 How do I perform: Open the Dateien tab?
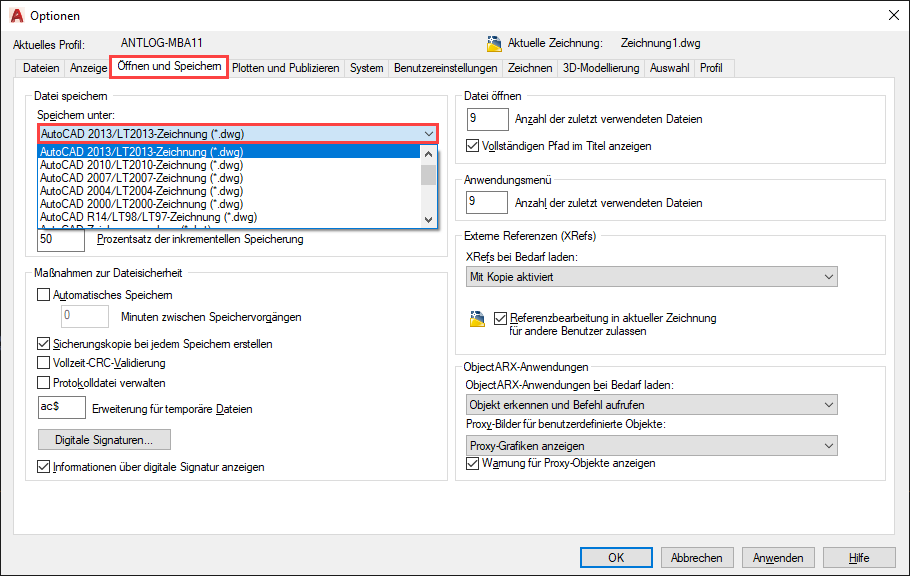point(41,68)
